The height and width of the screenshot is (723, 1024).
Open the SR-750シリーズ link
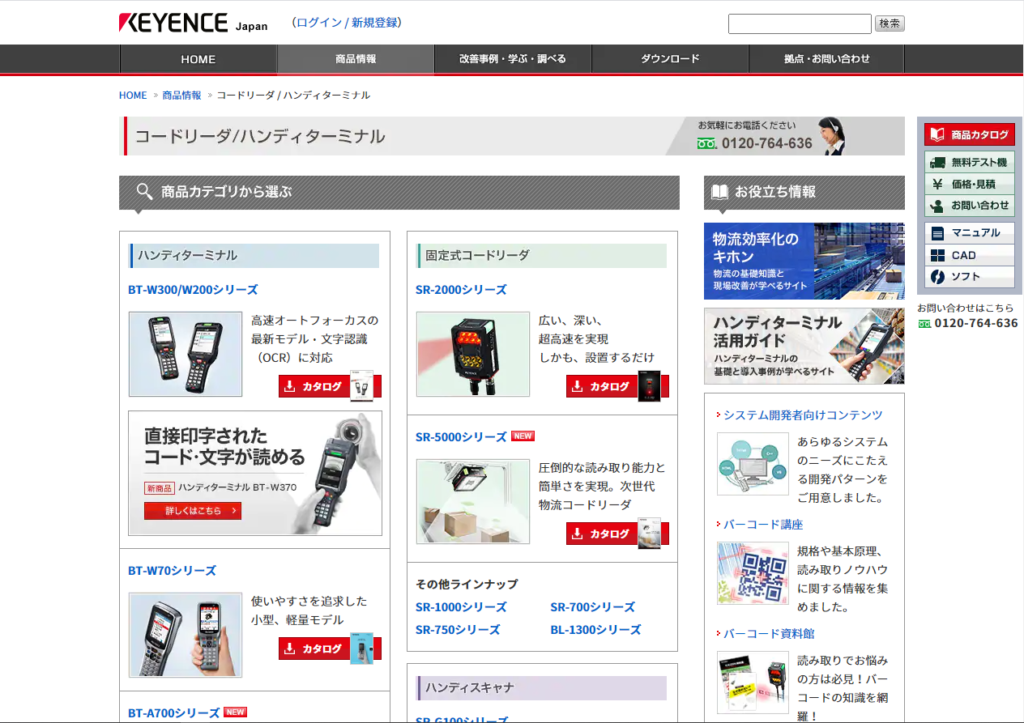point(458,630)
